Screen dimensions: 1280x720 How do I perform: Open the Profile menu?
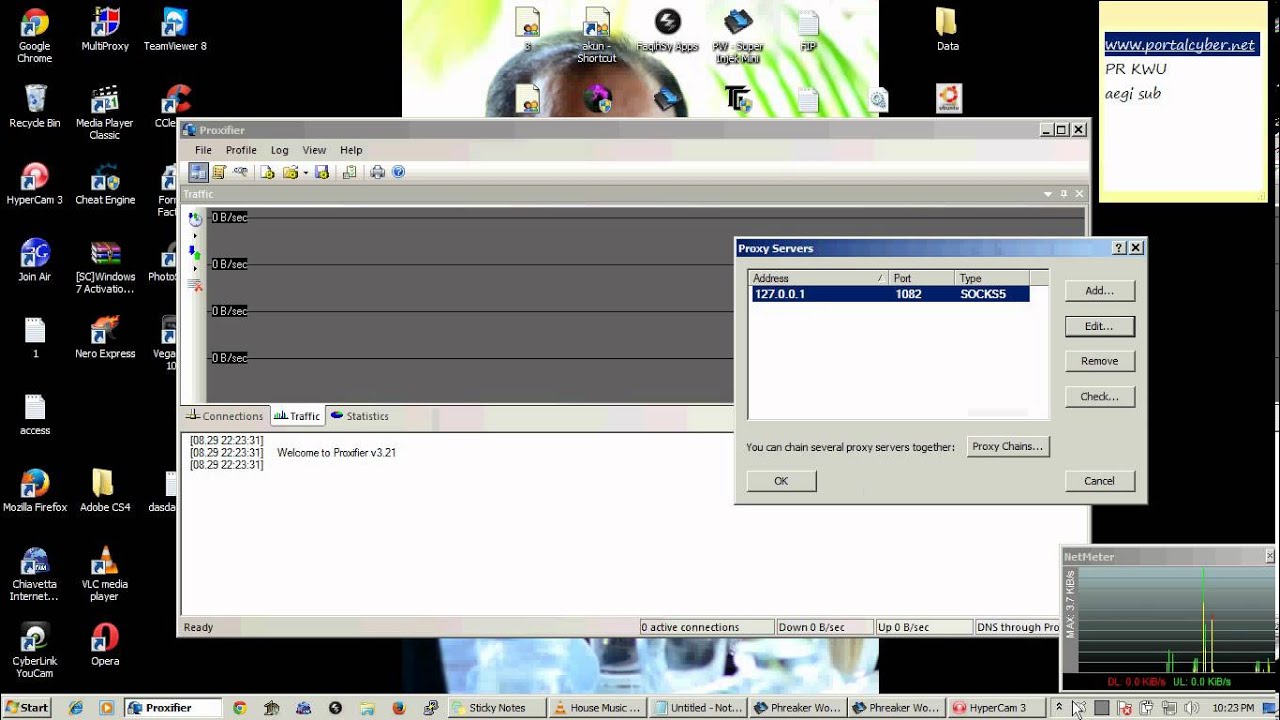[241, 150]
